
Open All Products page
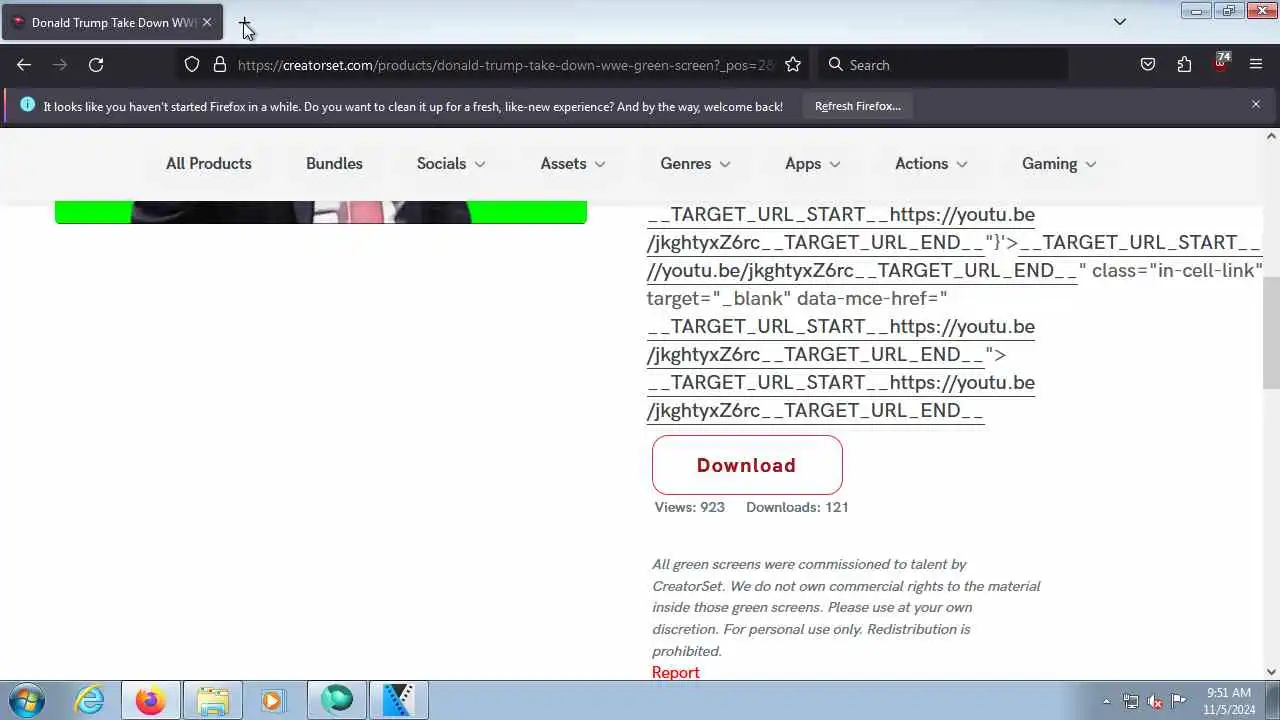point(209,164)
